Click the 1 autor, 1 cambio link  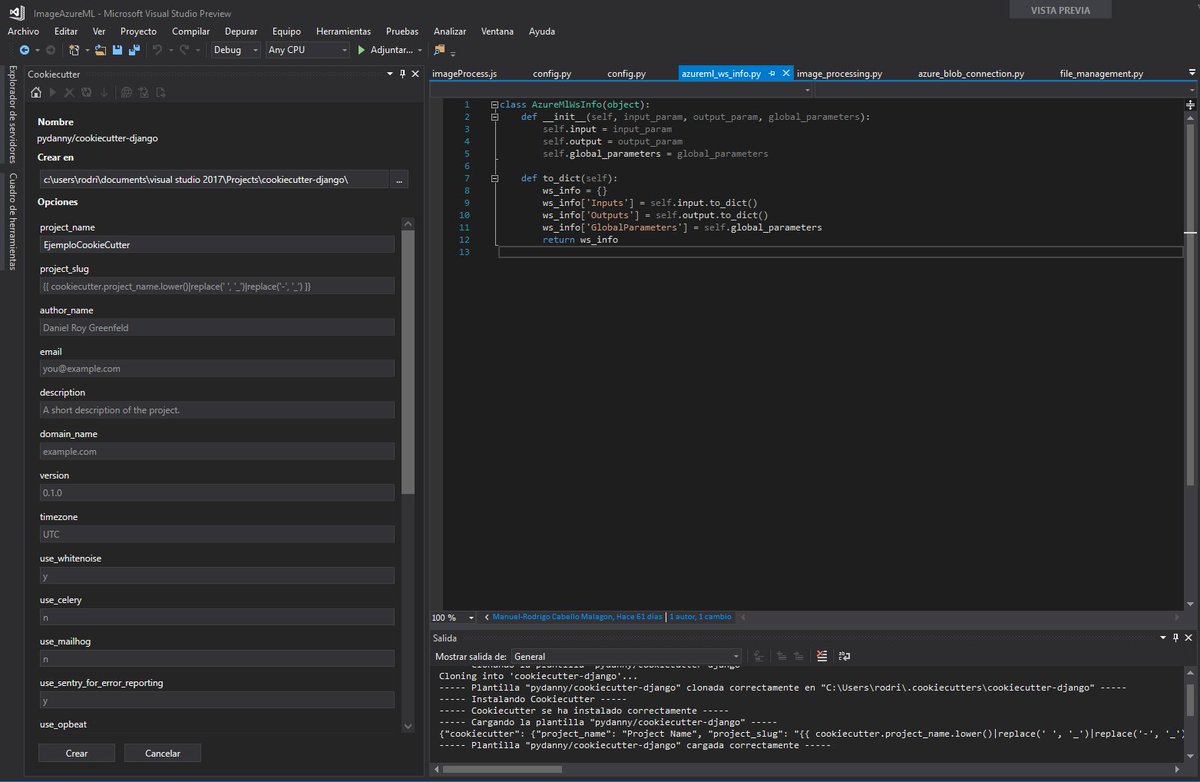(x=700, y=617)
